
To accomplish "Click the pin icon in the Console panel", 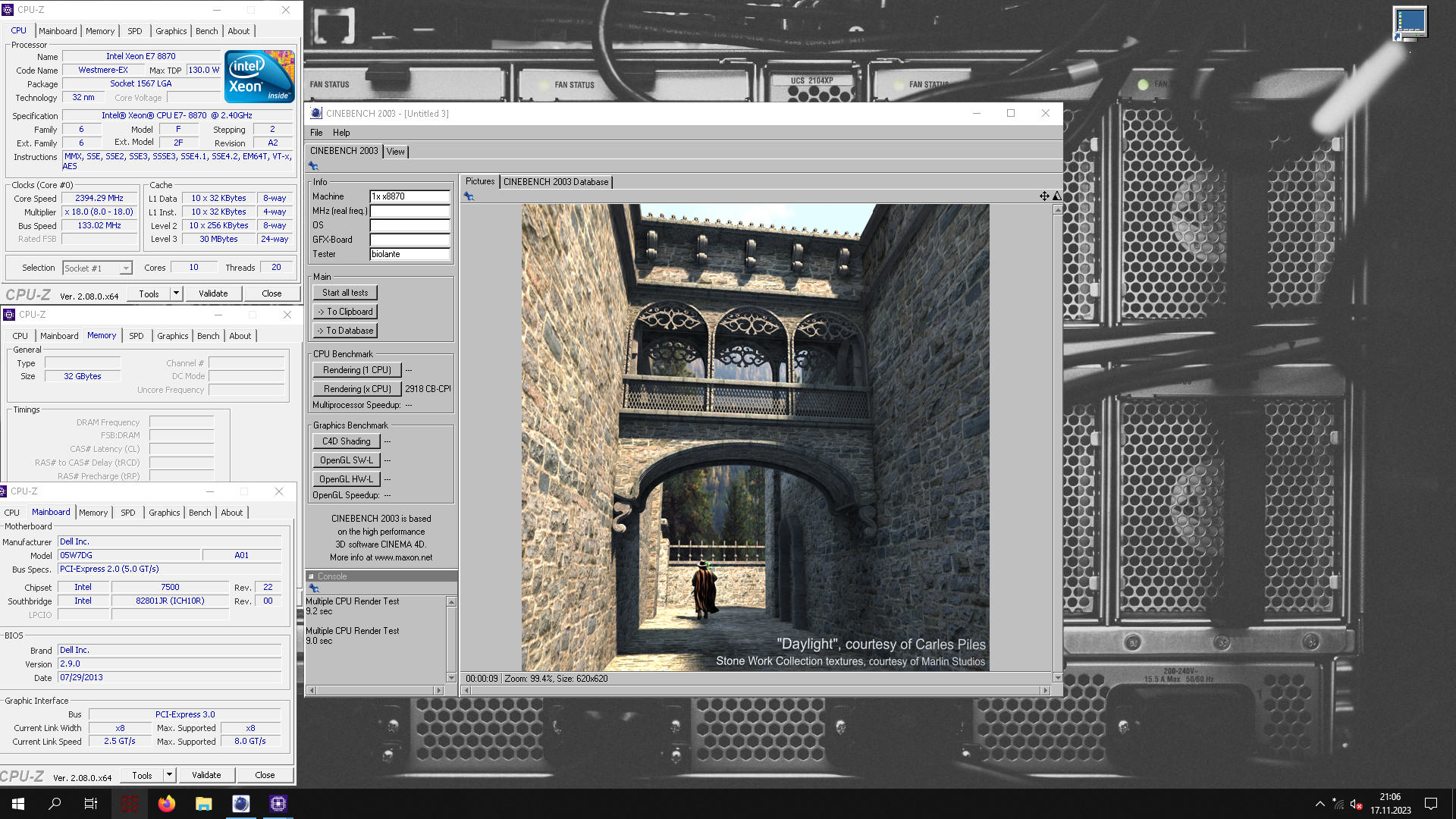I will [314, 588].
